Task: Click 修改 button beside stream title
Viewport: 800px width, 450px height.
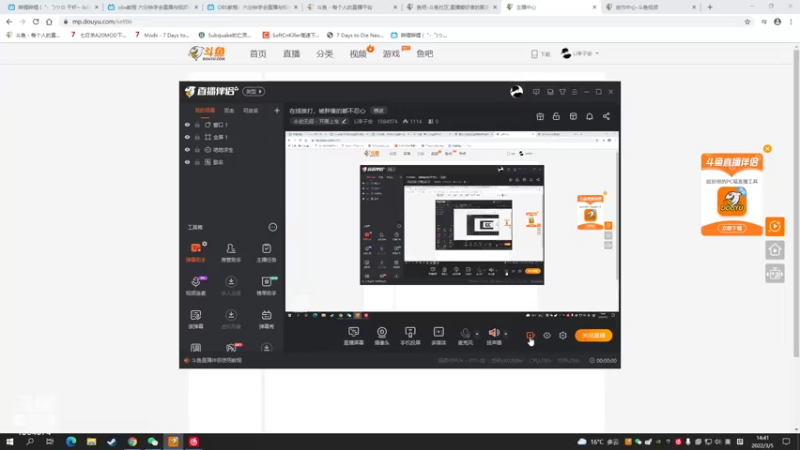Action: 378,111
